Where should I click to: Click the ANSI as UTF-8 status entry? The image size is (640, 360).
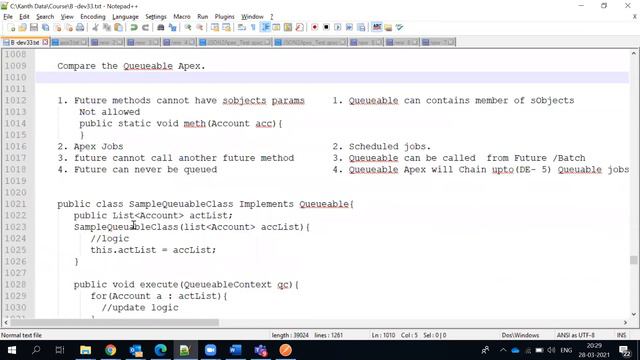[x=576, y=335]
